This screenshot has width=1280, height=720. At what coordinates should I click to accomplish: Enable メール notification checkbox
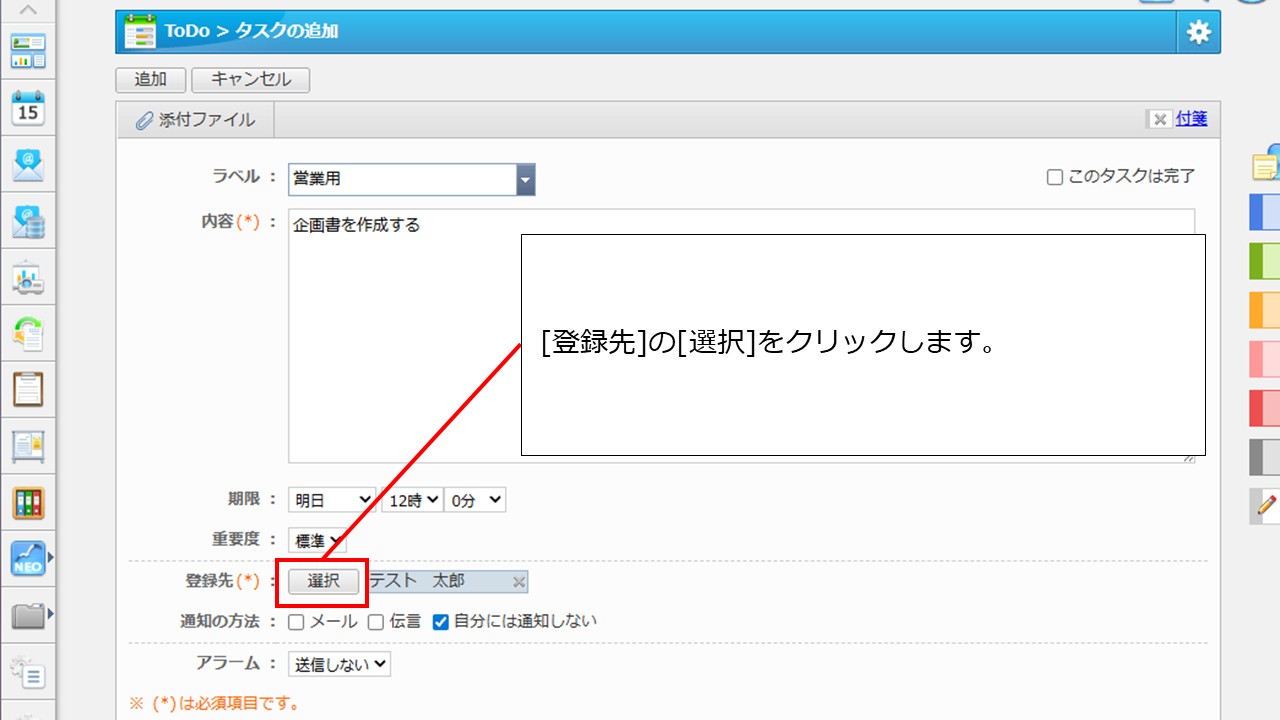pyautogui.click(x=296, y=622)
